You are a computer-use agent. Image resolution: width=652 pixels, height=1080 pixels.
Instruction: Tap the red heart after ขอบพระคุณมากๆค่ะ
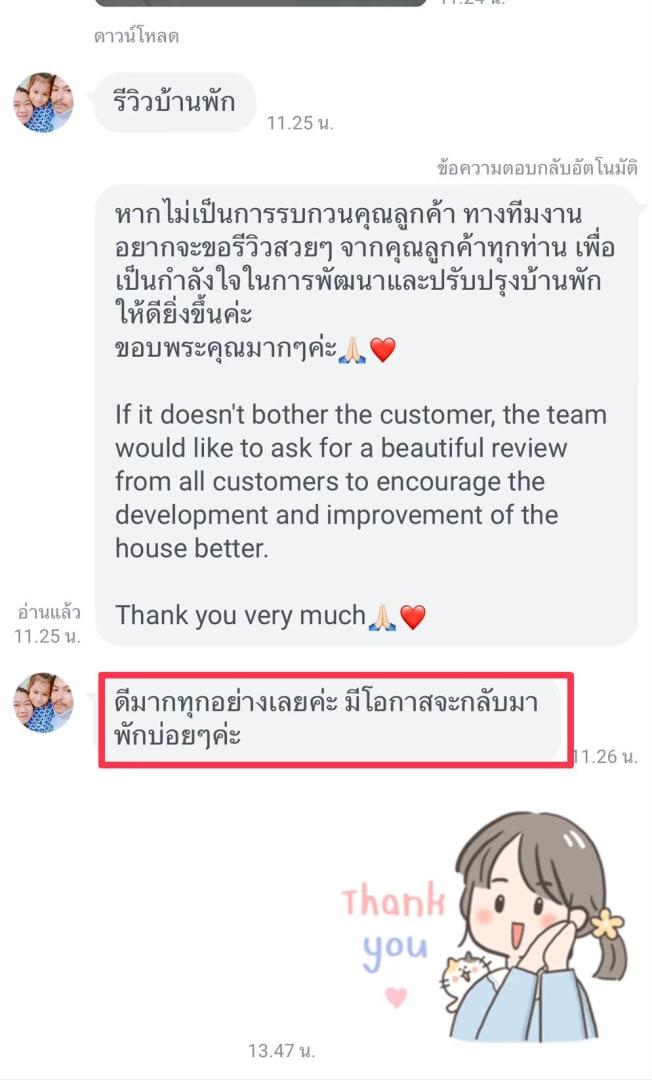383,350
